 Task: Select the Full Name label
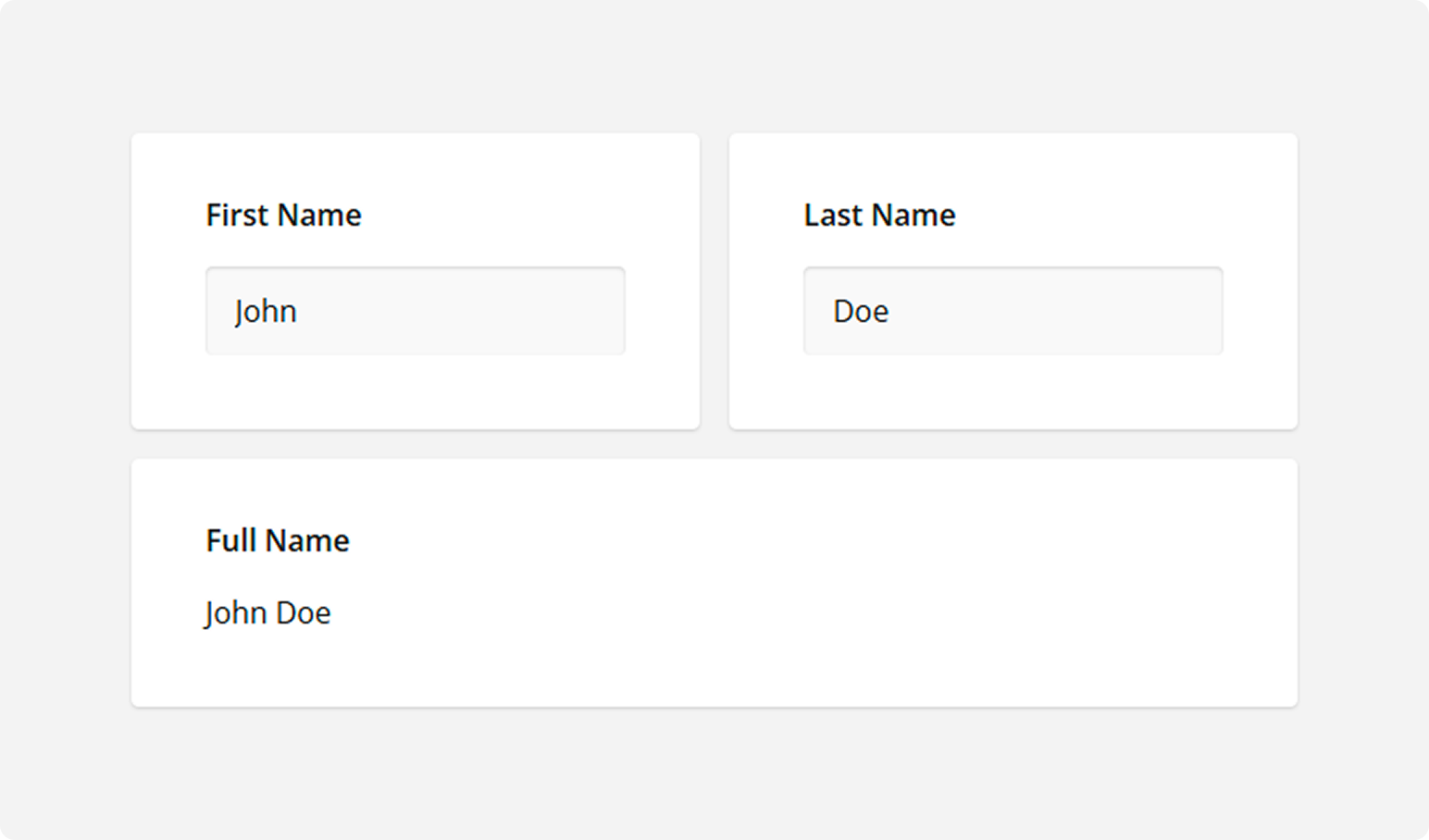point(277,540)
